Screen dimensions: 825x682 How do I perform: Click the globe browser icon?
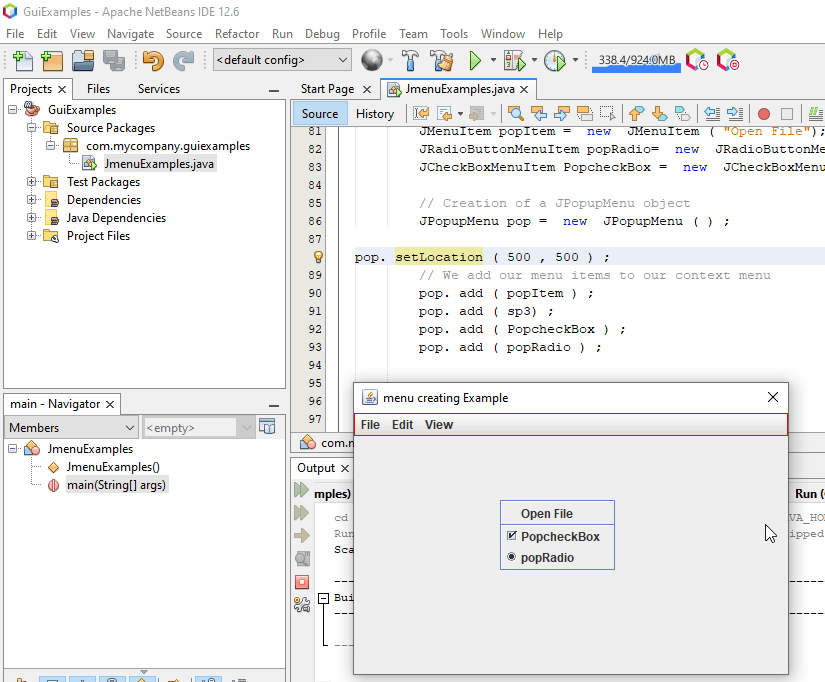(x=372, y=61)
